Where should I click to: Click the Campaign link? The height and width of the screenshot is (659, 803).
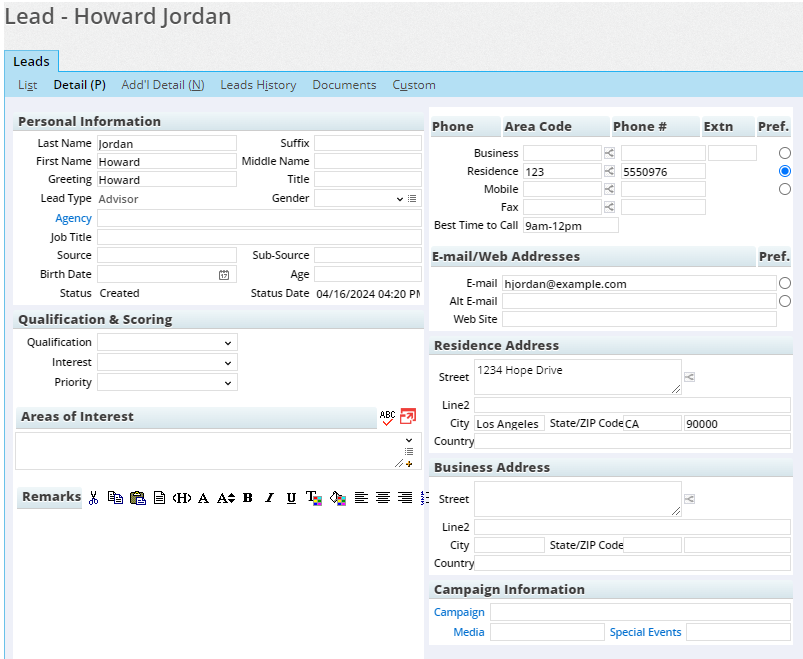click(459, 612)
